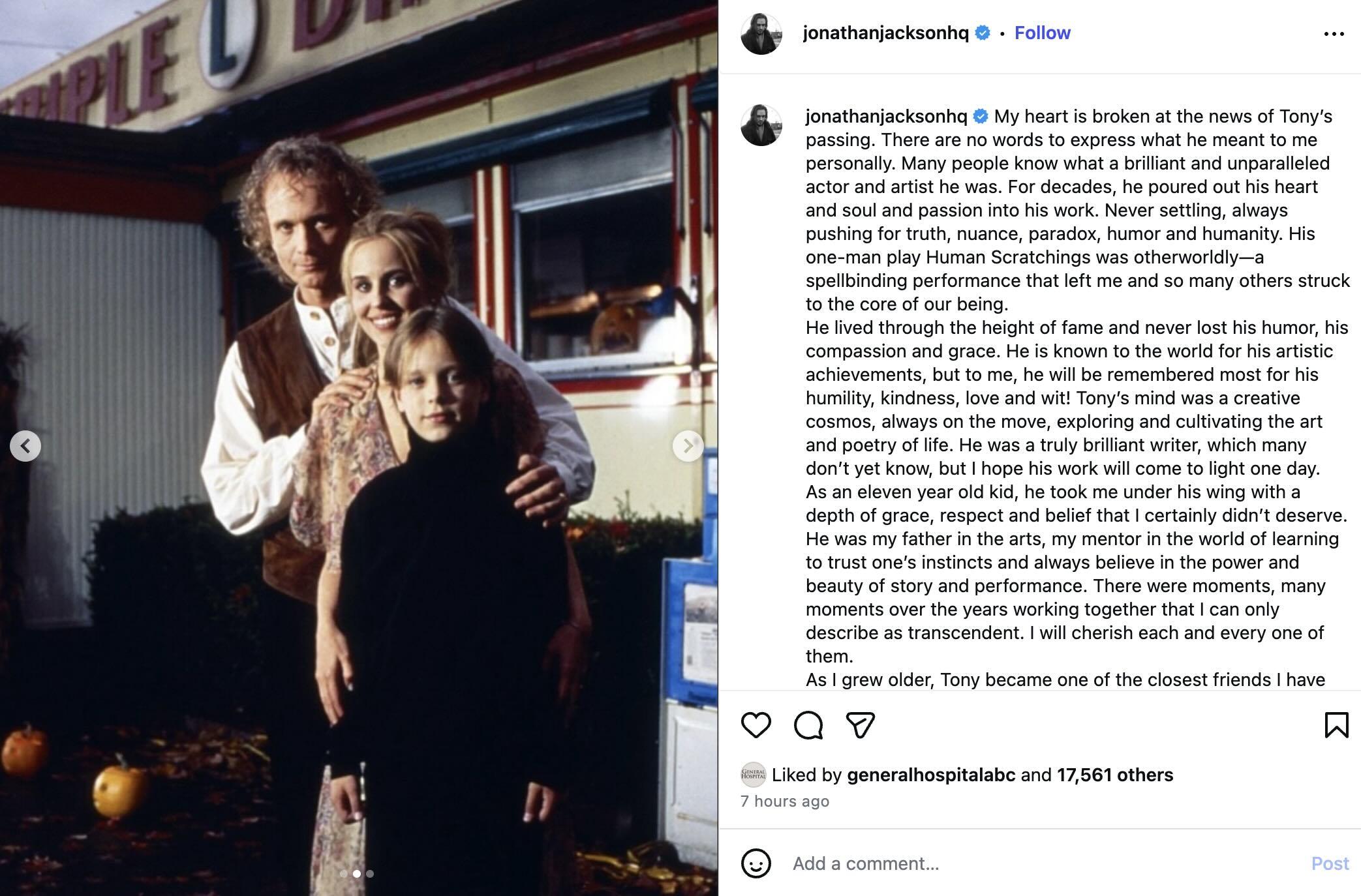Like the post with the heart icon
Image resolution: width=1361 pixels, height=896 pixels.
click(756, 725)
